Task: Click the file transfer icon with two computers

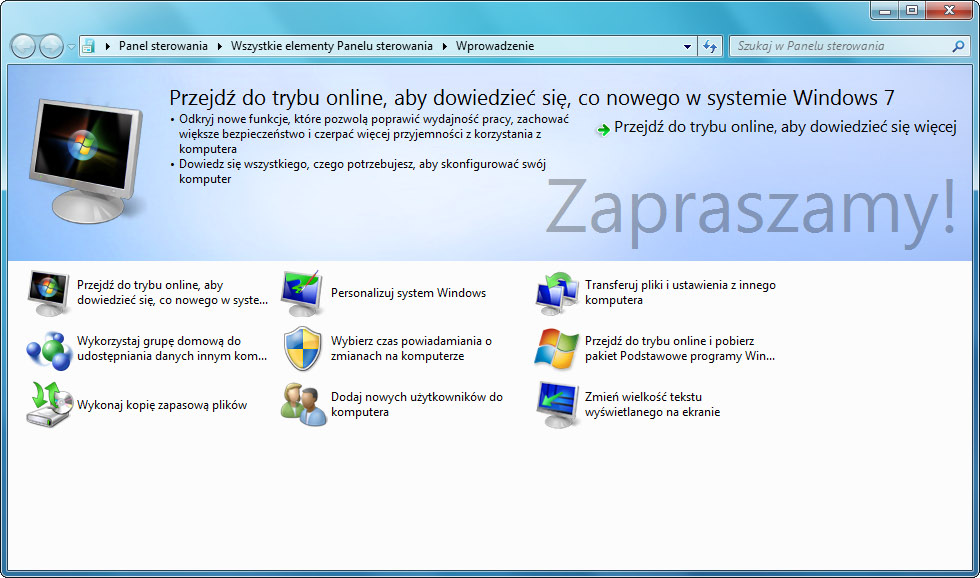Action: pos(556,292)
